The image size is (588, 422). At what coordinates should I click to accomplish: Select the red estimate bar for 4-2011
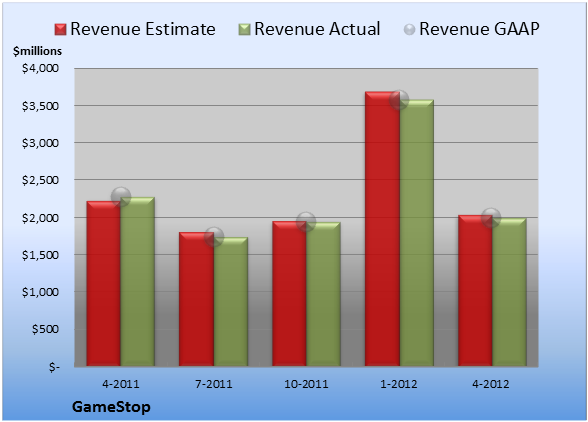click(x=104, y=284)
